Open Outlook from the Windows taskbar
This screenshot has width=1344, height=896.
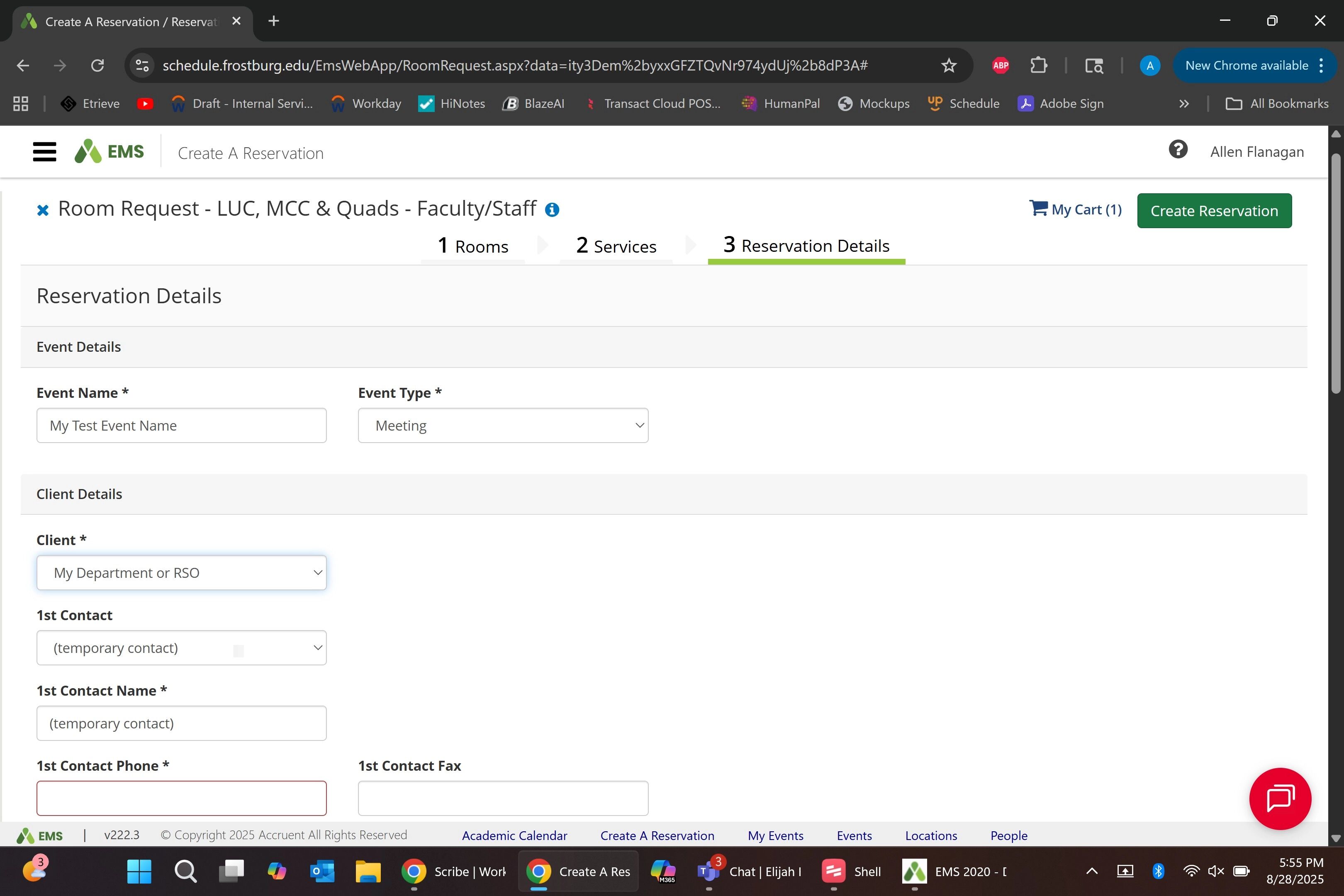tap(322, 872)
